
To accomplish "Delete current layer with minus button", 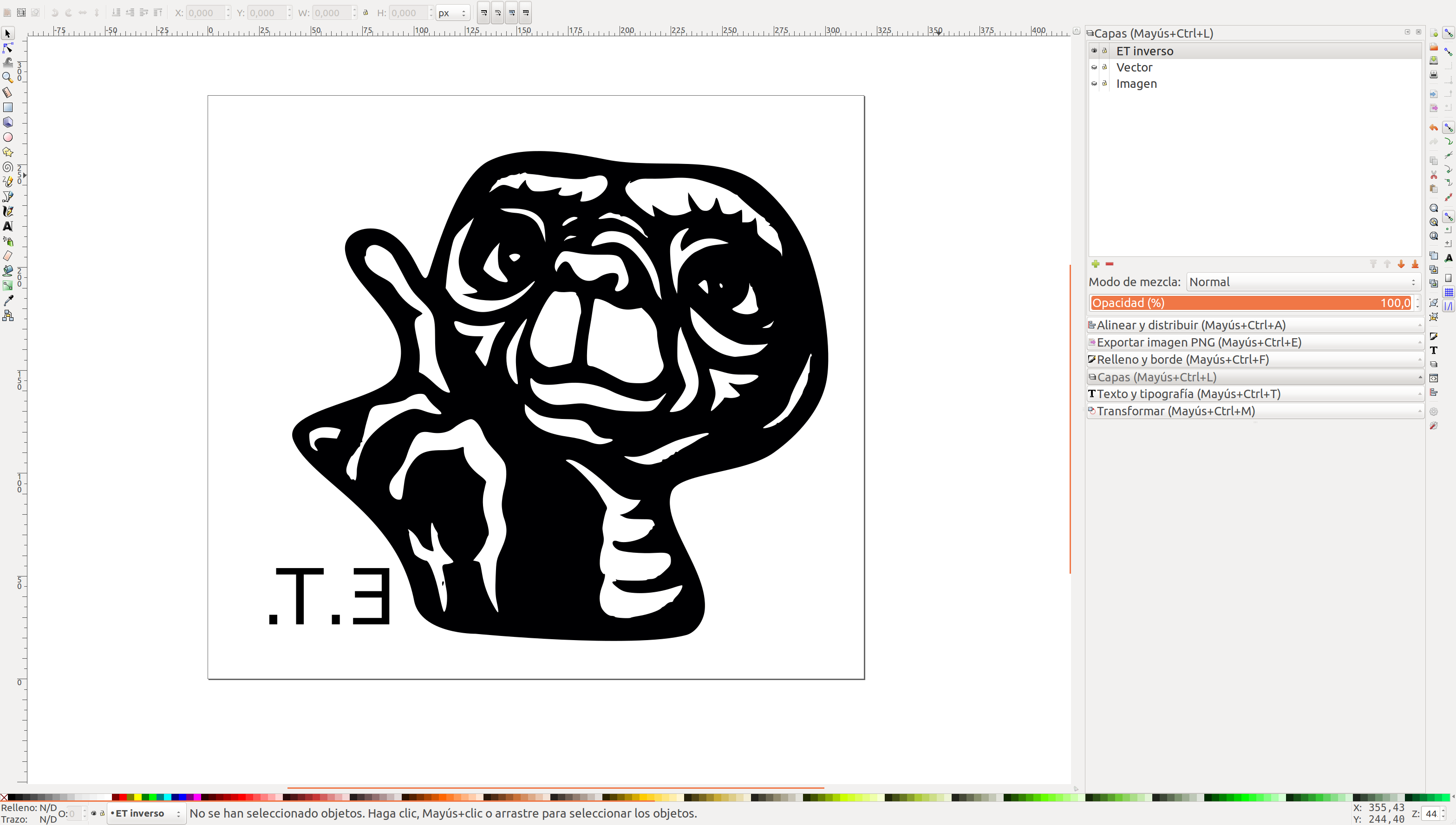I will (1110, 264).
